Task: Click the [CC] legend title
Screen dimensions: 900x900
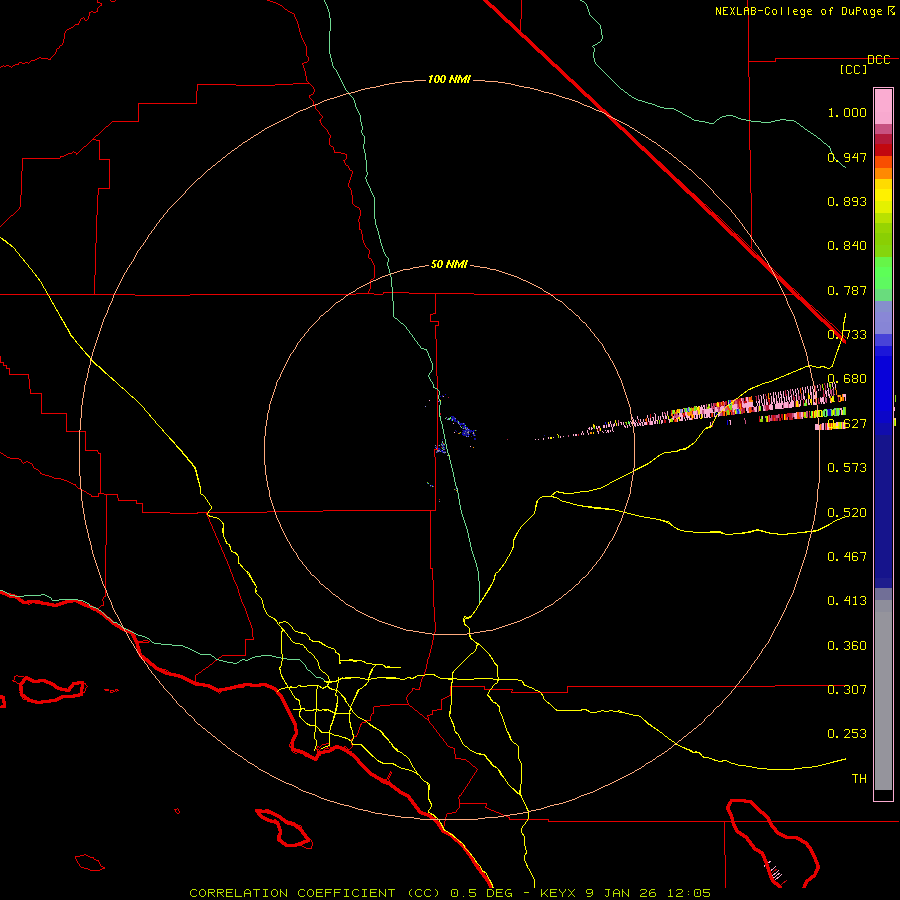Action: pos(854,69)
